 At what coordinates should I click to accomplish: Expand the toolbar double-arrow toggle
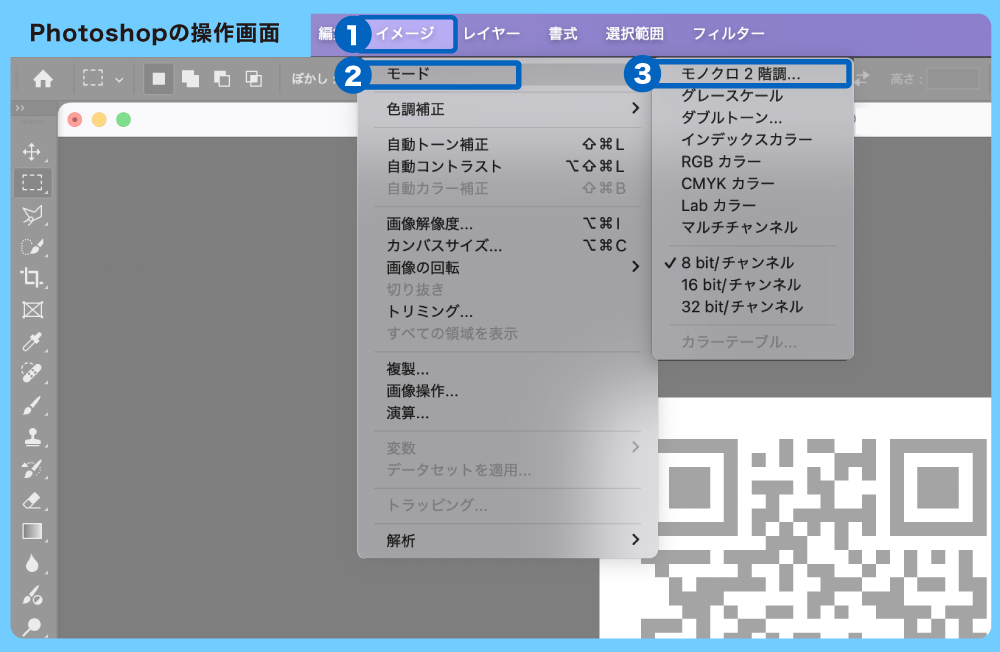point(20,108)
